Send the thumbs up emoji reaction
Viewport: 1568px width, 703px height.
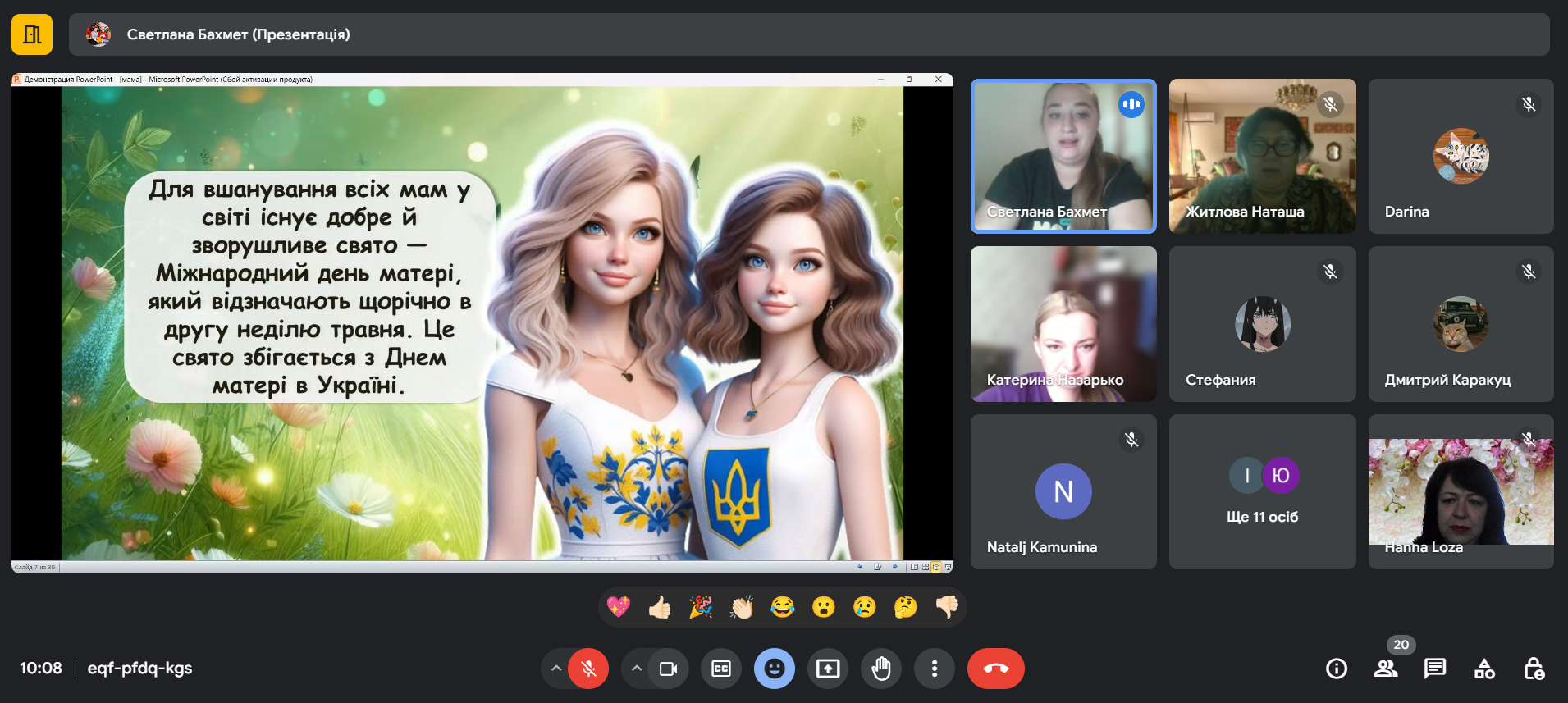660,607
